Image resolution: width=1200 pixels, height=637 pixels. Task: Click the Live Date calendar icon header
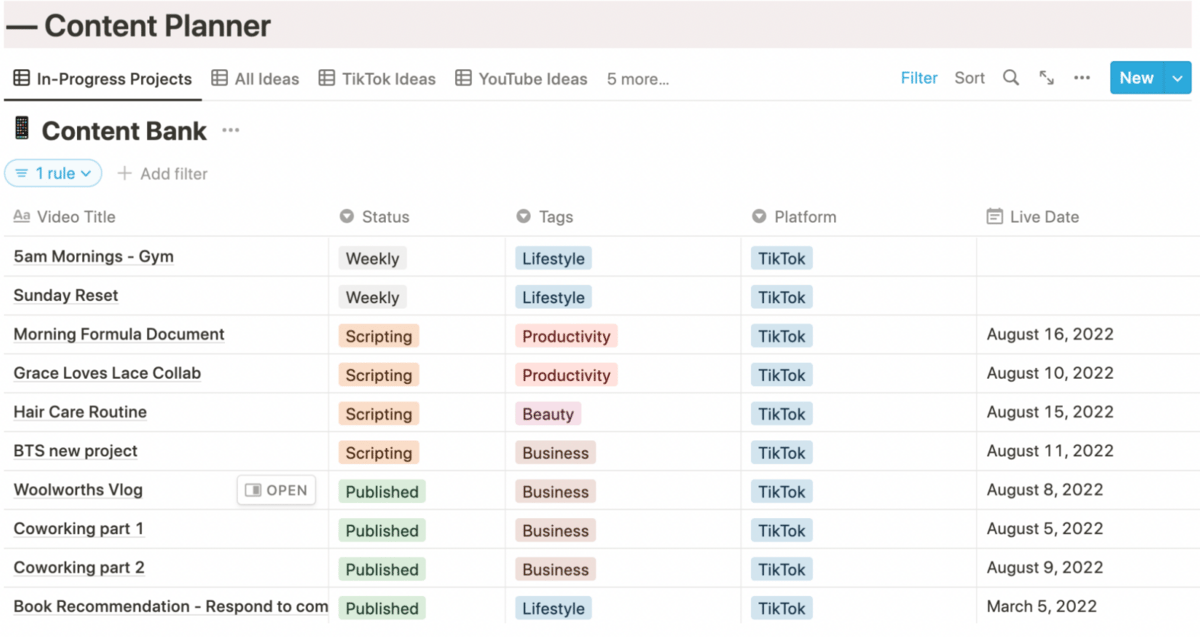tap(994, 217)
